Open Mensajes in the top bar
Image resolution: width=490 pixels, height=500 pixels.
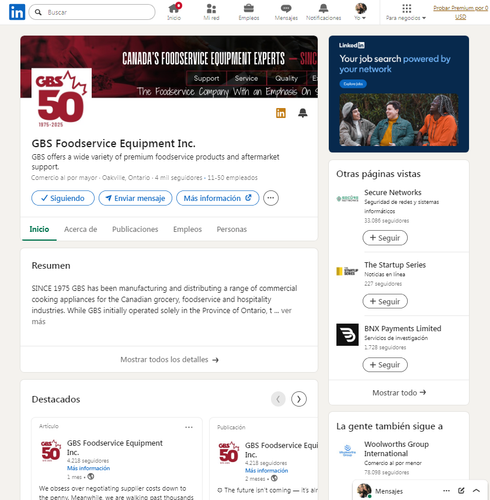286,12
